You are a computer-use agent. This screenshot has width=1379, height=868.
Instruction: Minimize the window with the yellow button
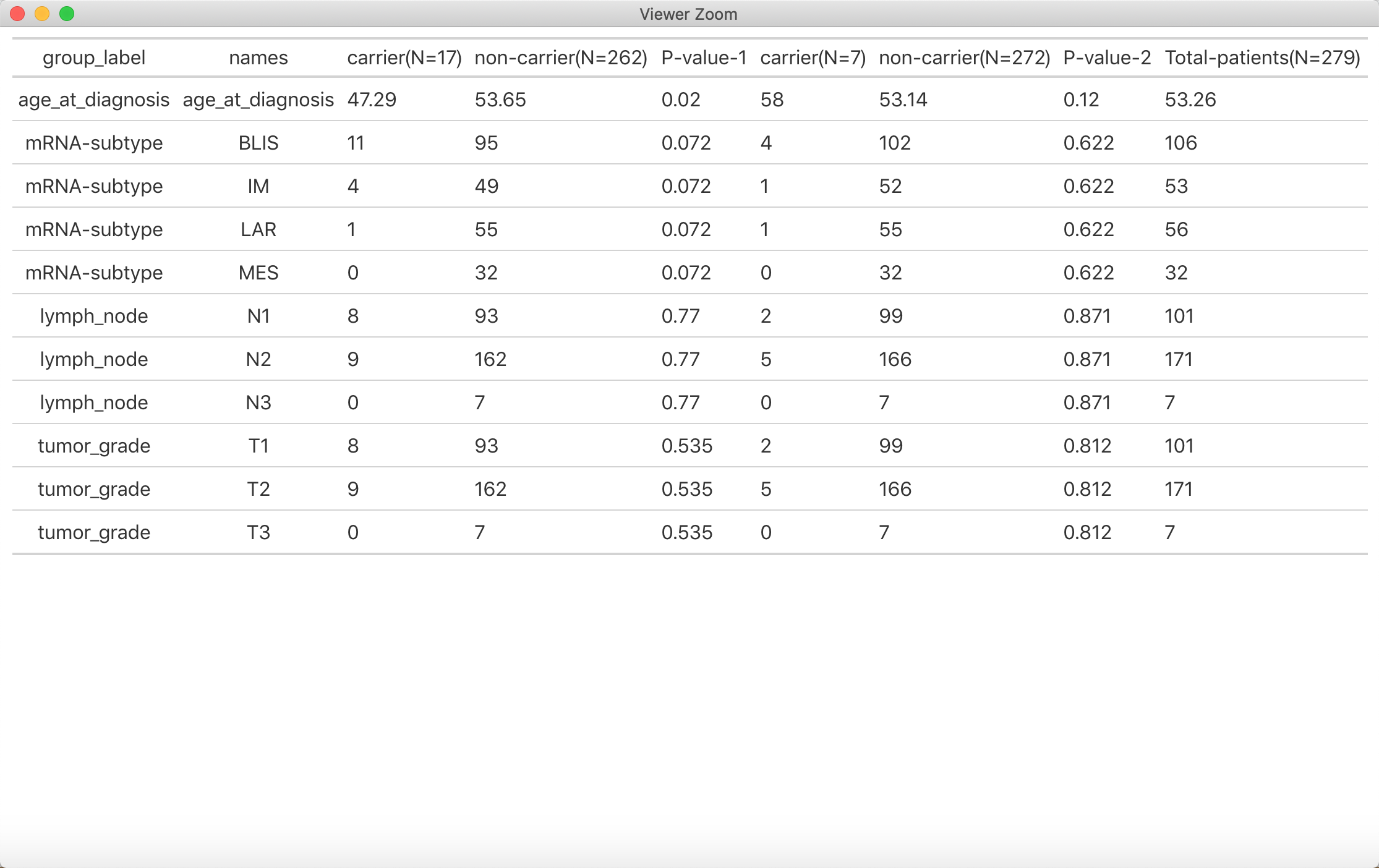(x=42, y=14)
